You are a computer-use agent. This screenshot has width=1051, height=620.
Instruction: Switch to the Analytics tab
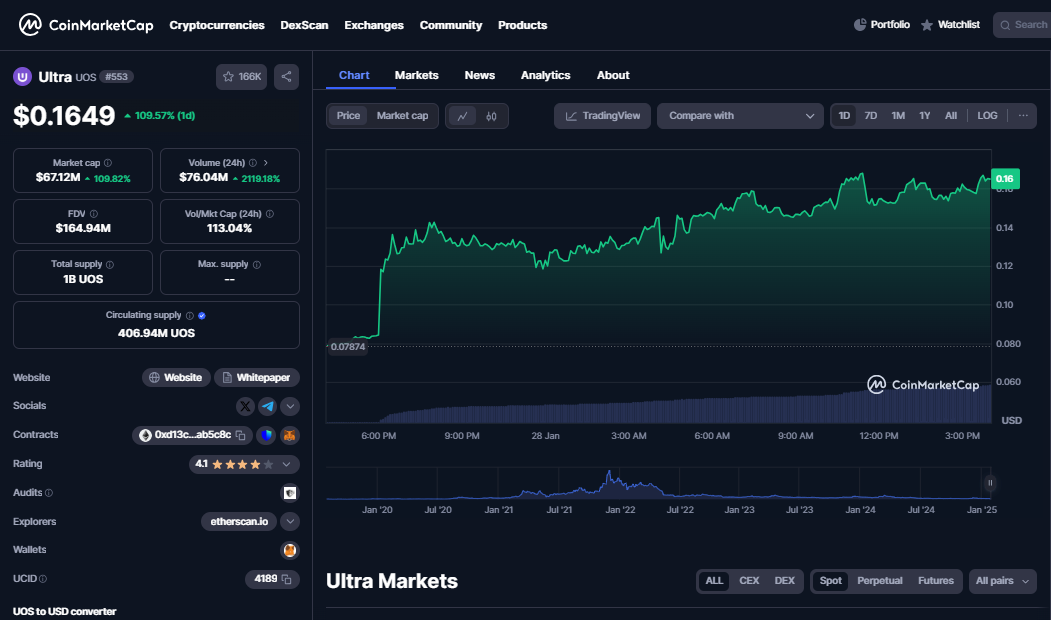(x=545, y=75)
